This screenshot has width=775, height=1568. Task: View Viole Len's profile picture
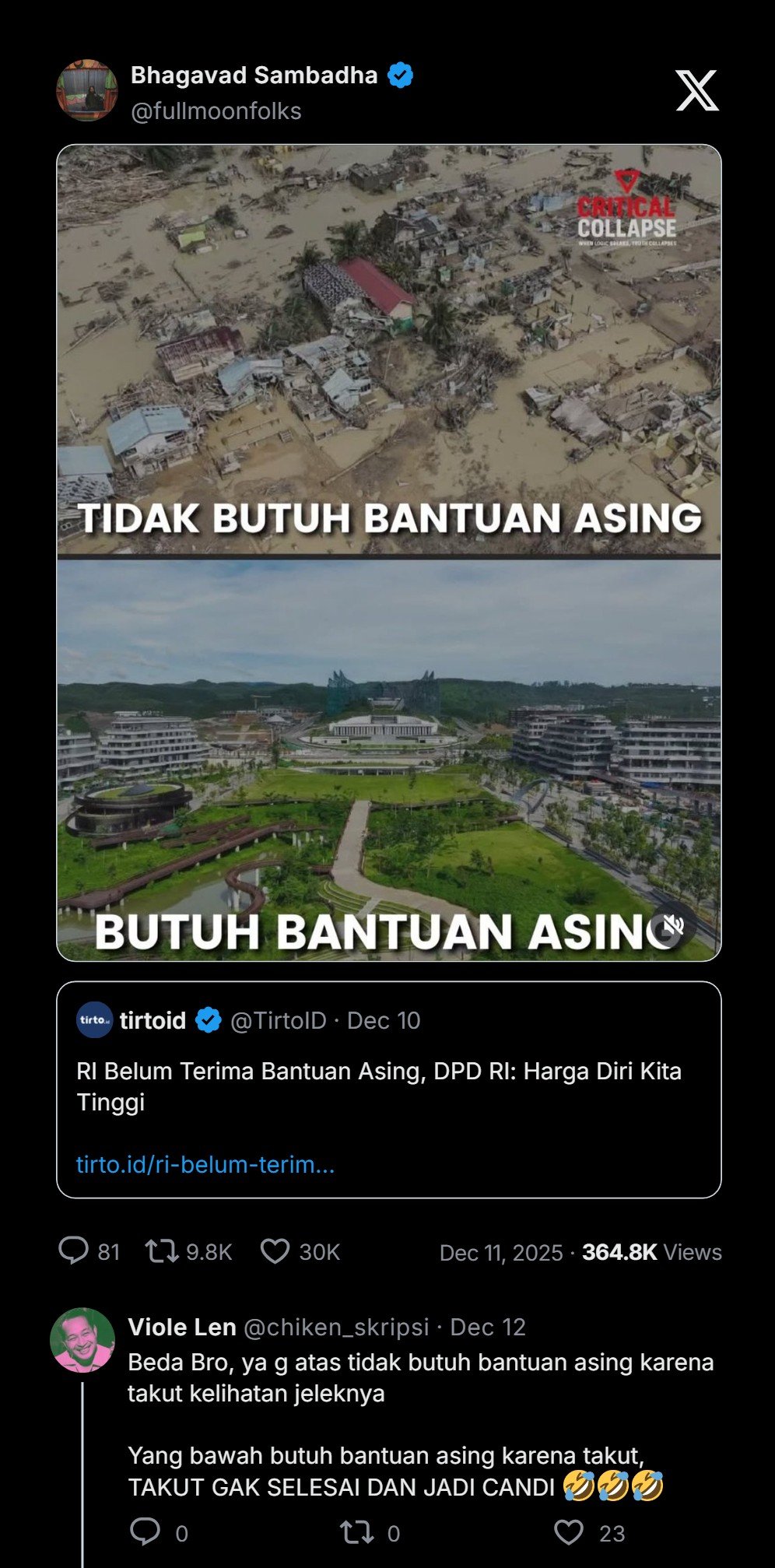point(82,1339)
